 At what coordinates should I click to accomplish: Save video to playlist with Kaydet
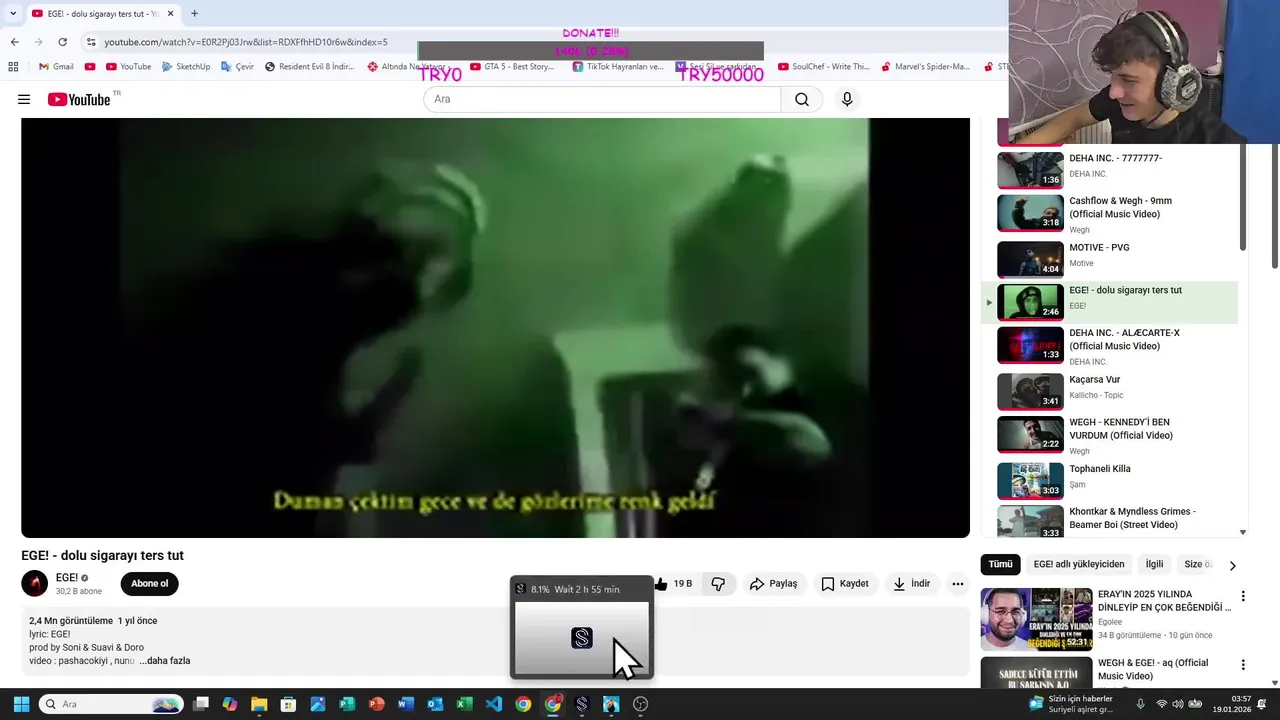845,584
